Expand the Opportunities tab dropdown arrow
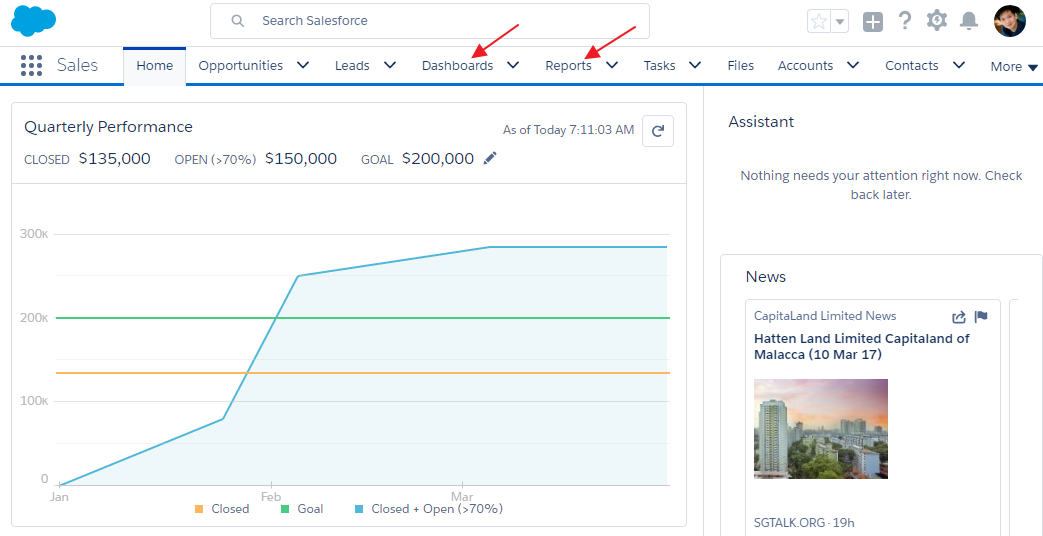 [303, 66]
